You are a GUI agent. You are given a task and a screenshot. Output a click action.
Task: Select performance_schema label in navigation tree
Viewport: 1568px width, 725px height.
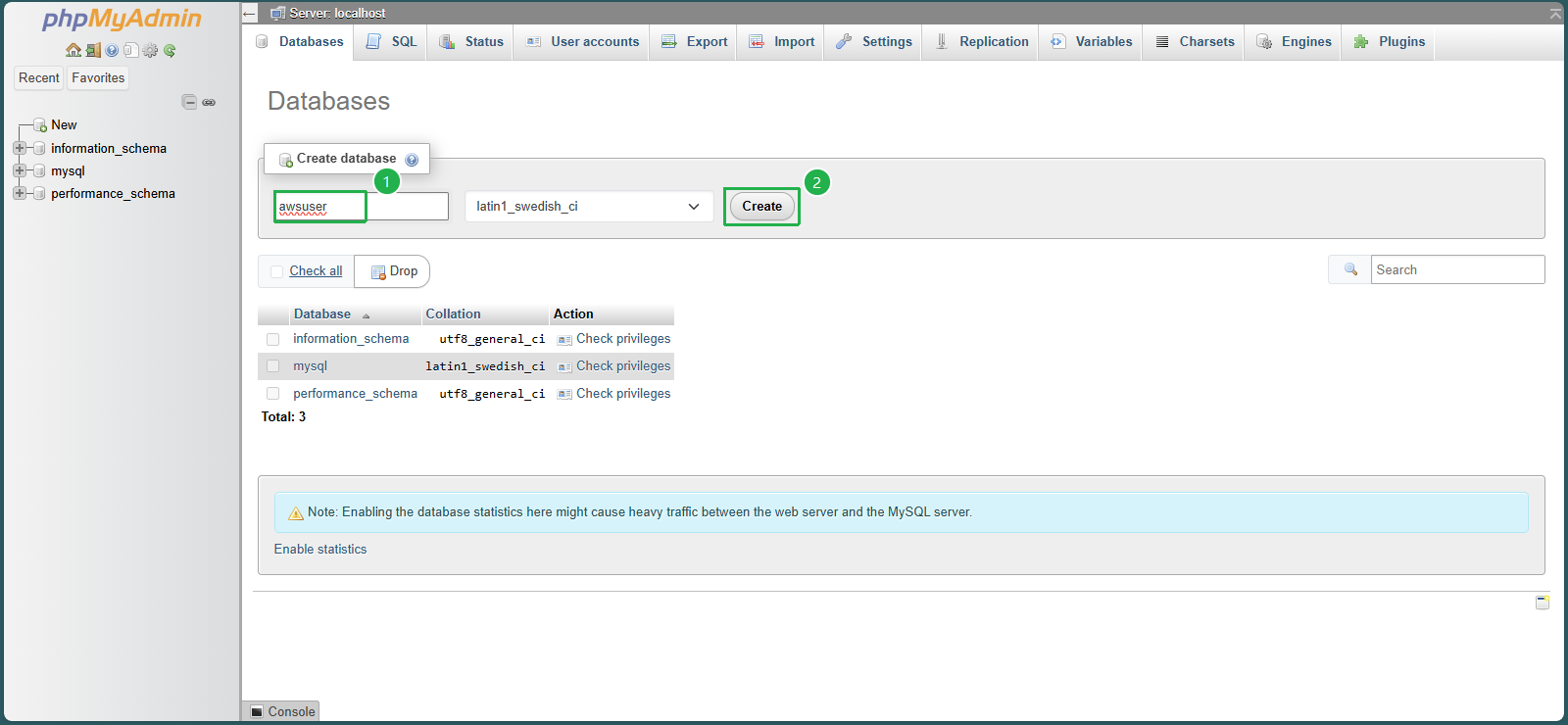(x=113, y=194)
